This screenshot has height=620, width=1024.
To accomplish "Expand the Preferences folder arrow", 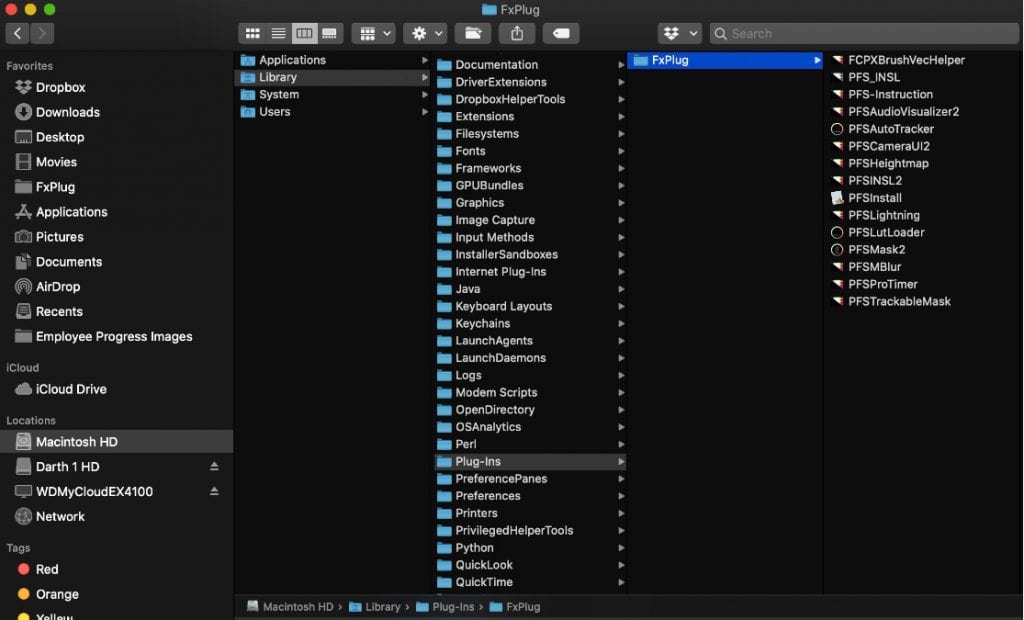I will click(621, 496).
